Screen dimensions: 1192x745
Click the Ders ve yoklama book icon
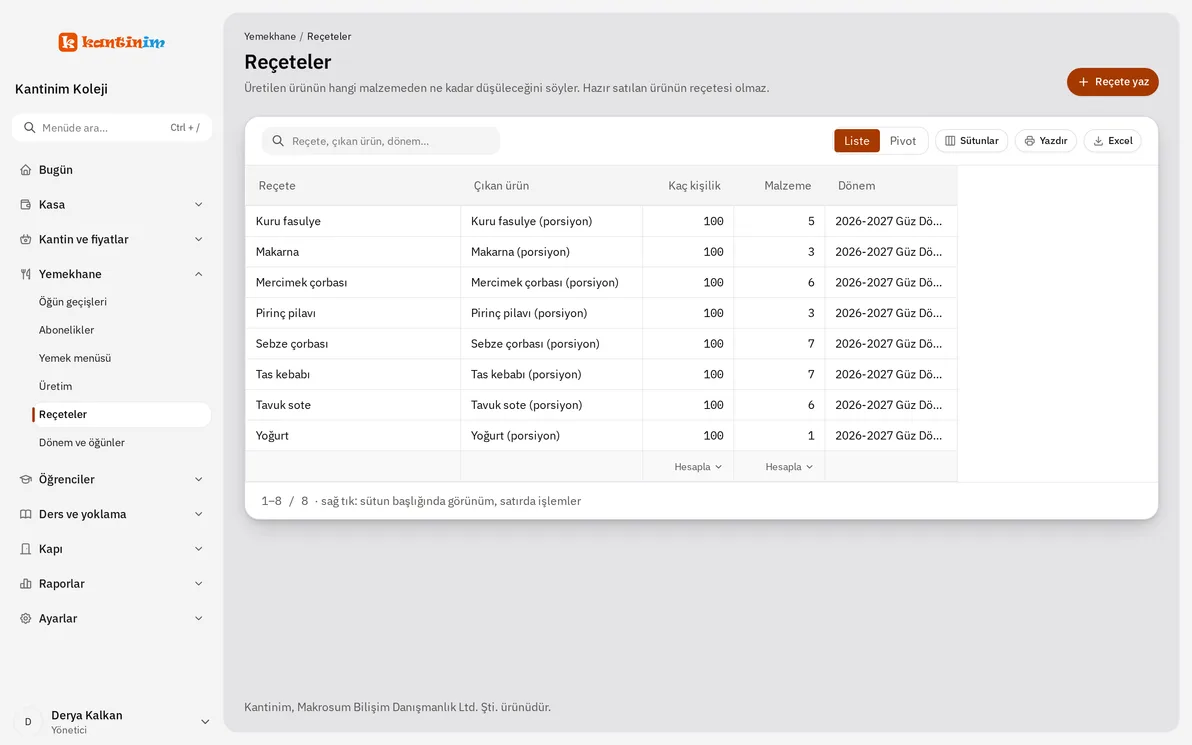click(25, 515)
